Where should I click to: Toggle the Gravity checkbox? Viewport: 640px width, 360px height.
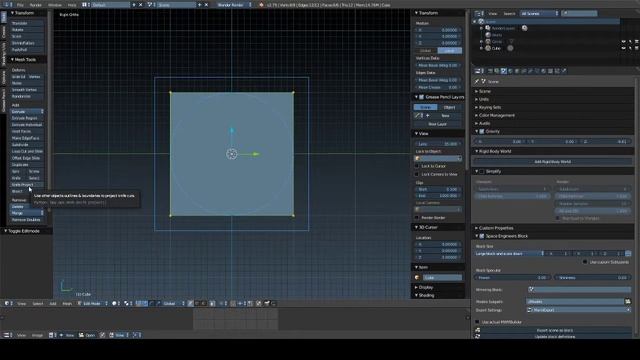(x=482, y=131)
